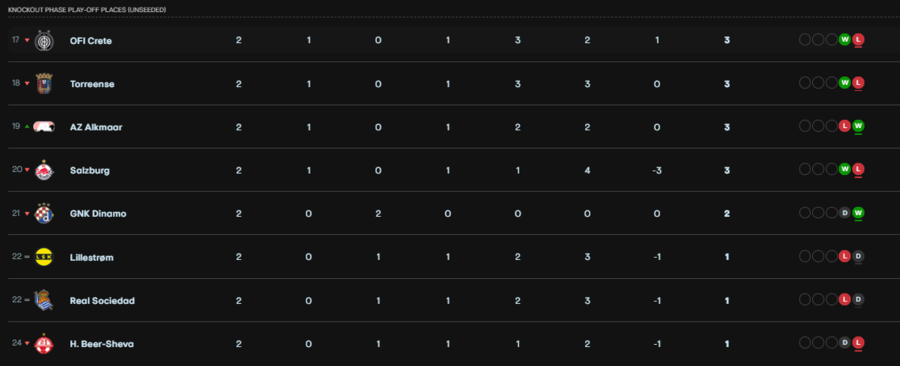Screen dimensions: 900x366
Task: Click GNK Dinamo's grey D form badge
Action: 844,213
